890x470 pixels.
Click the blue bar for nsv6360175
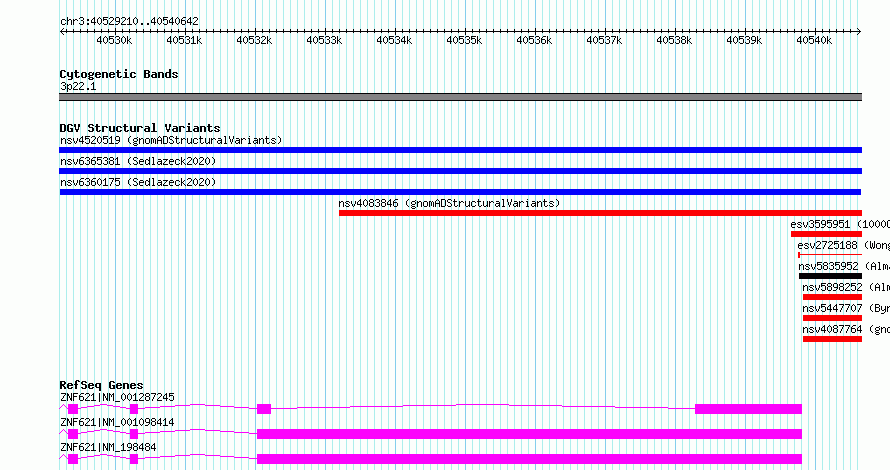460,192
